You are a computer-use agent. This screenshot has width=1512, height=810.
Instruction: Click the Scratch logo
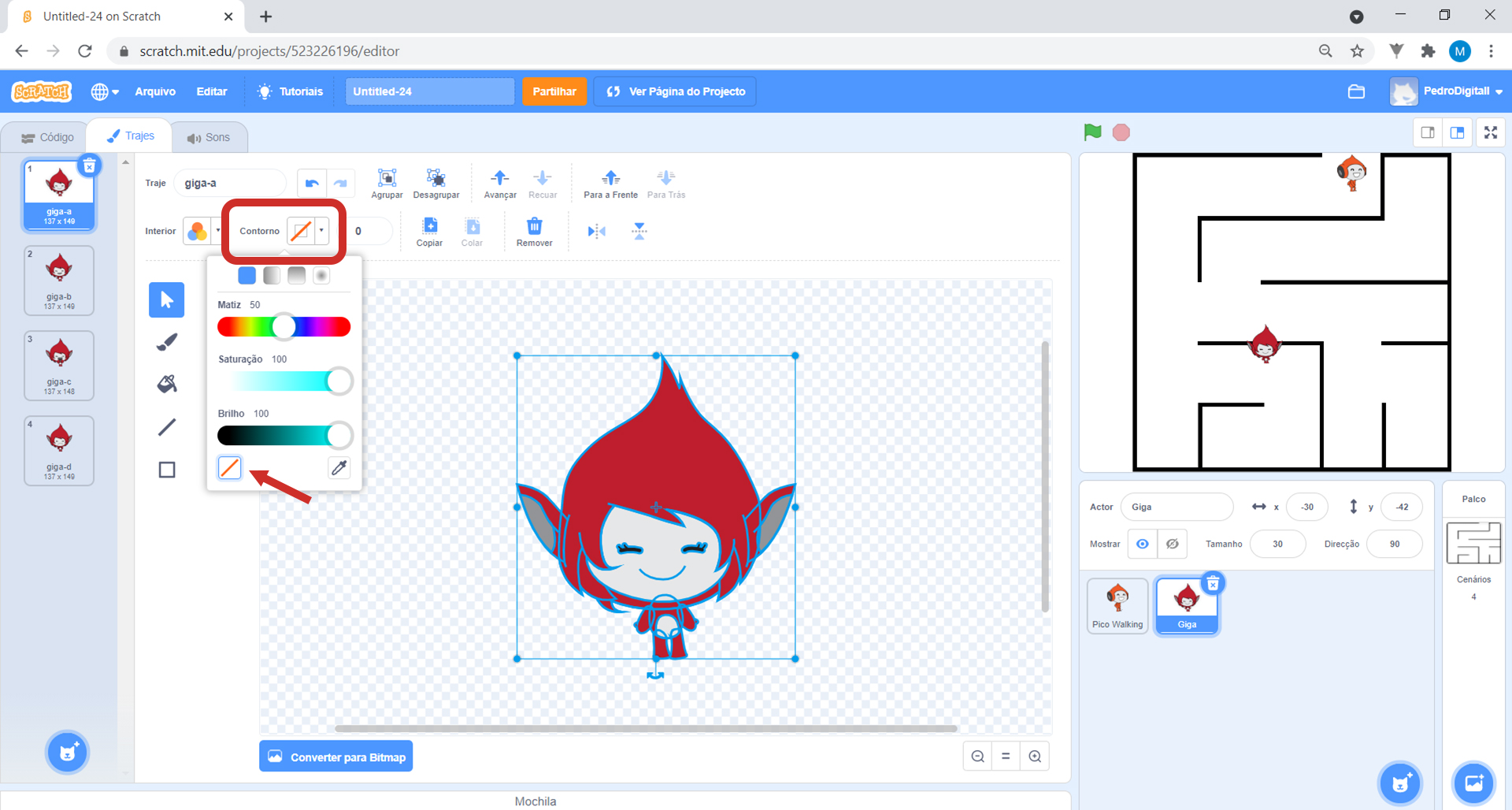tap(42, 91)
